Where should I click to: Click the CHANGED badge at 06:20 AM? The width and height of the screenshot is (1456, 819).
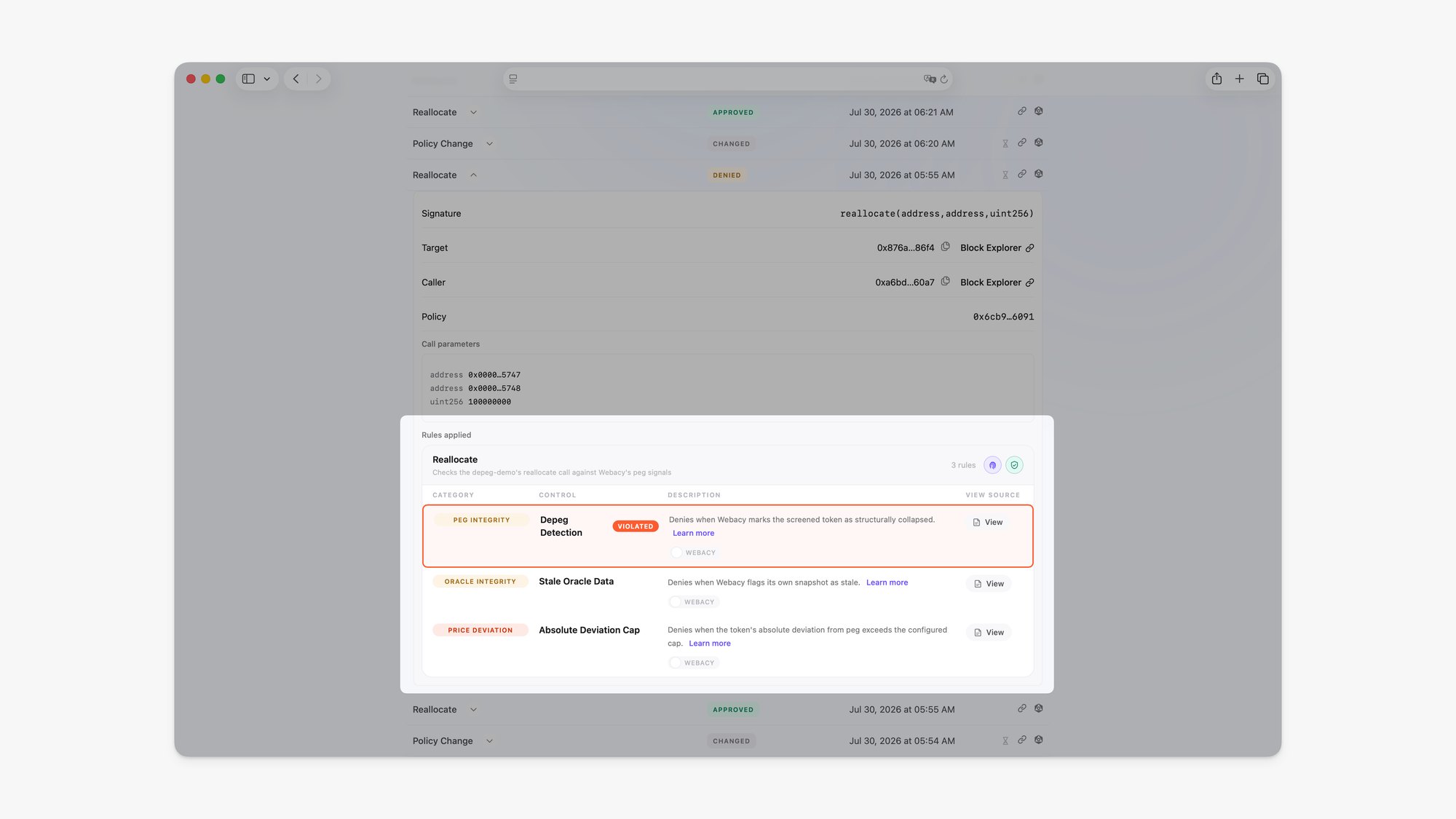click(731, 144)
